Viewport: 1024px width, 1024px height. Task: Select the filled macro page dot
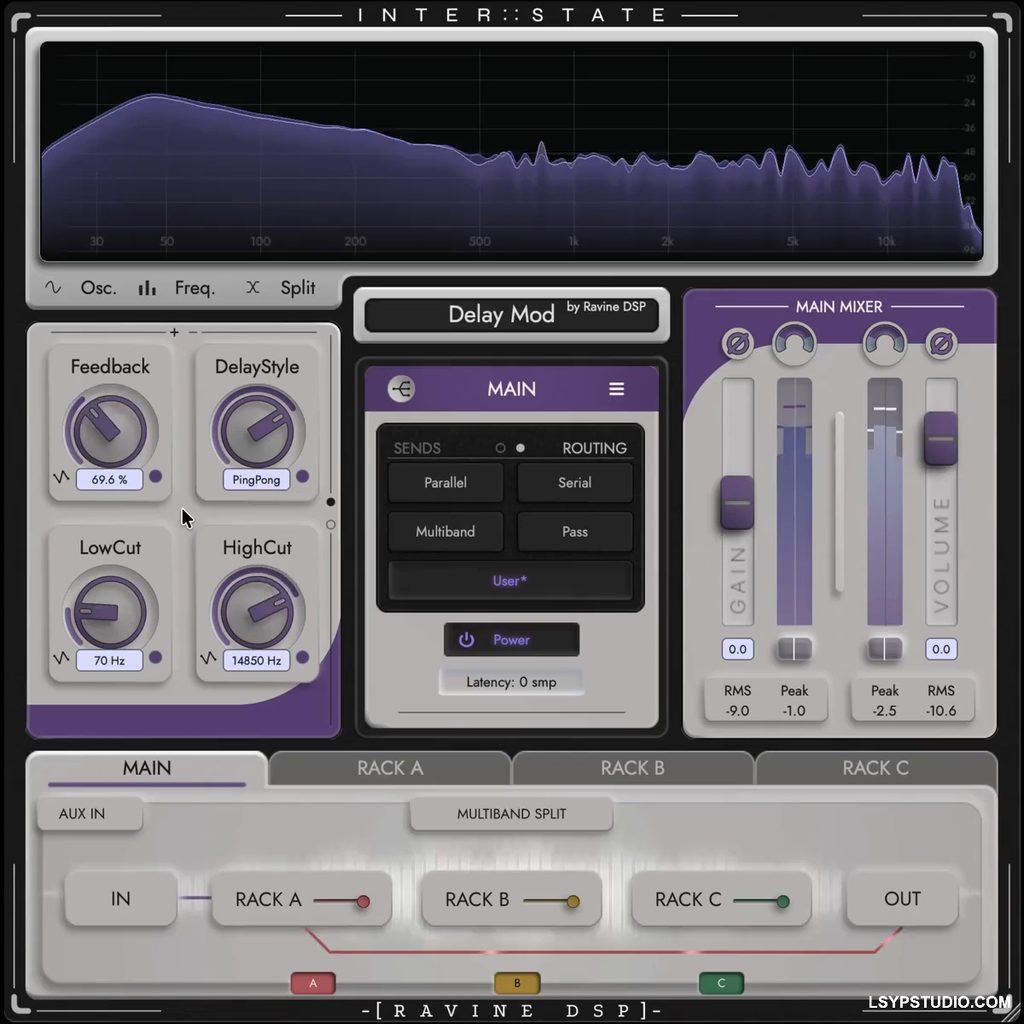point(330,502)
